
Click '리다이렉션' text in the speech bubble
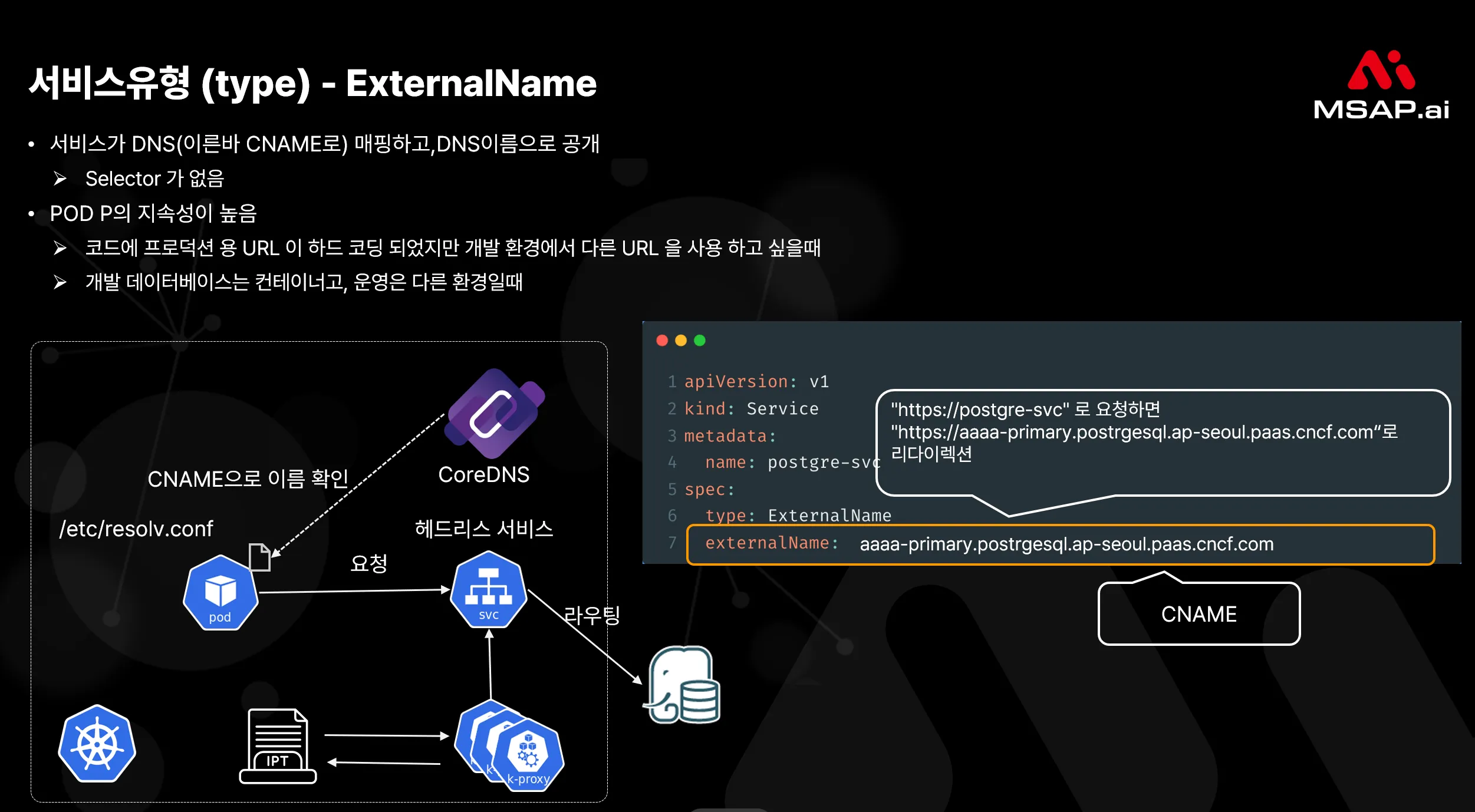931,454
